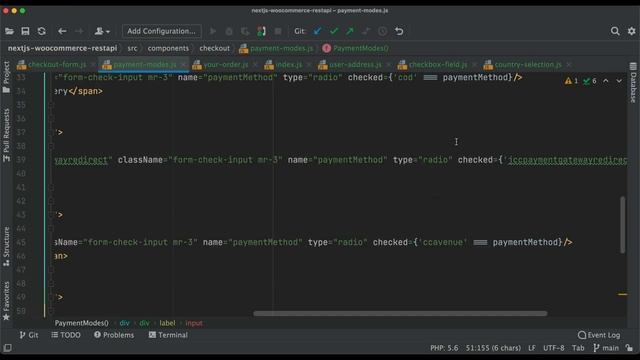Open the user account dropdown
Screen dimensions: 640x360
point(102,31)
